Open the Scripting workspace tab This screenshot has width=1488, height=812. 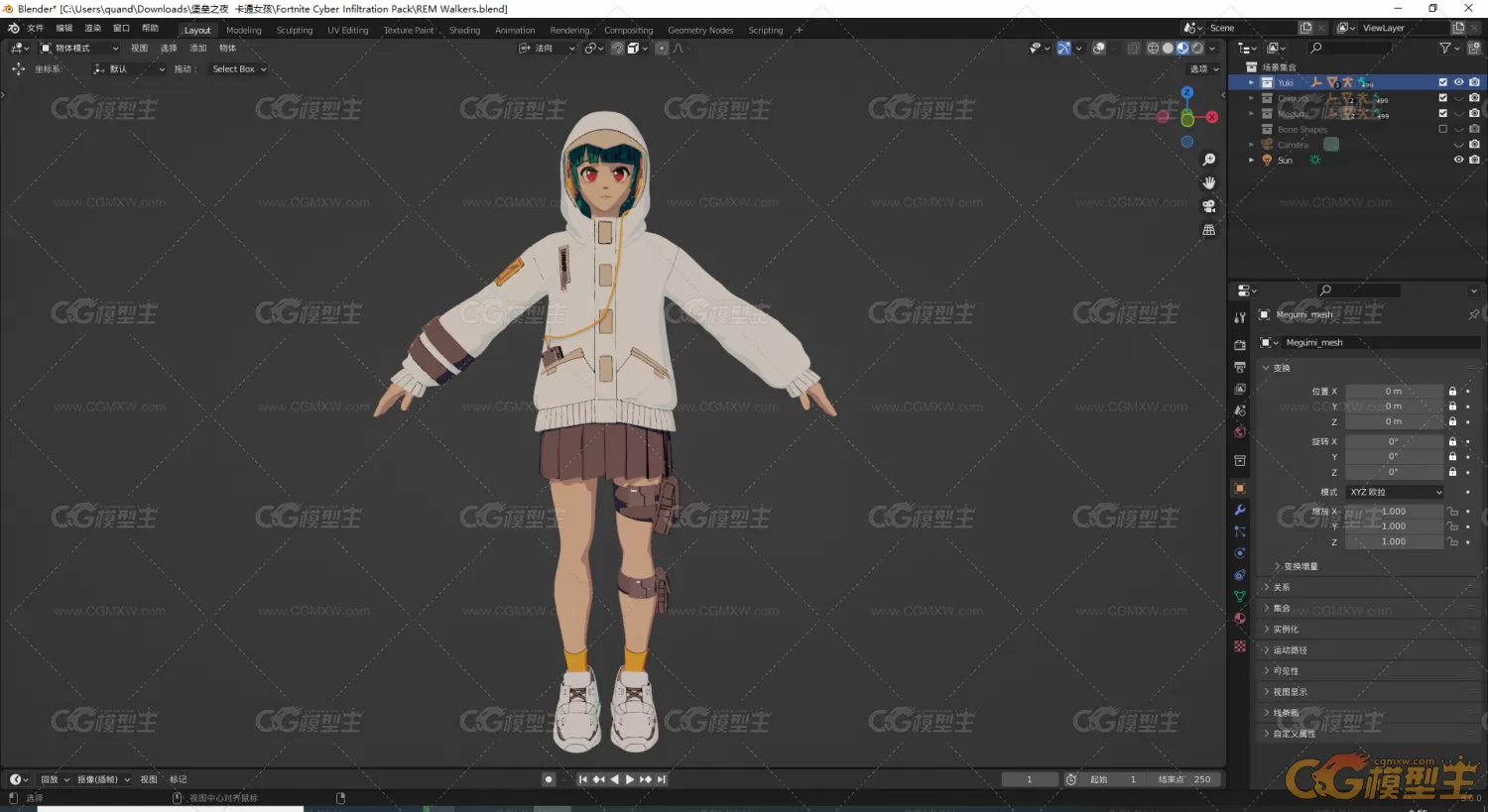[x=766, y=30]
